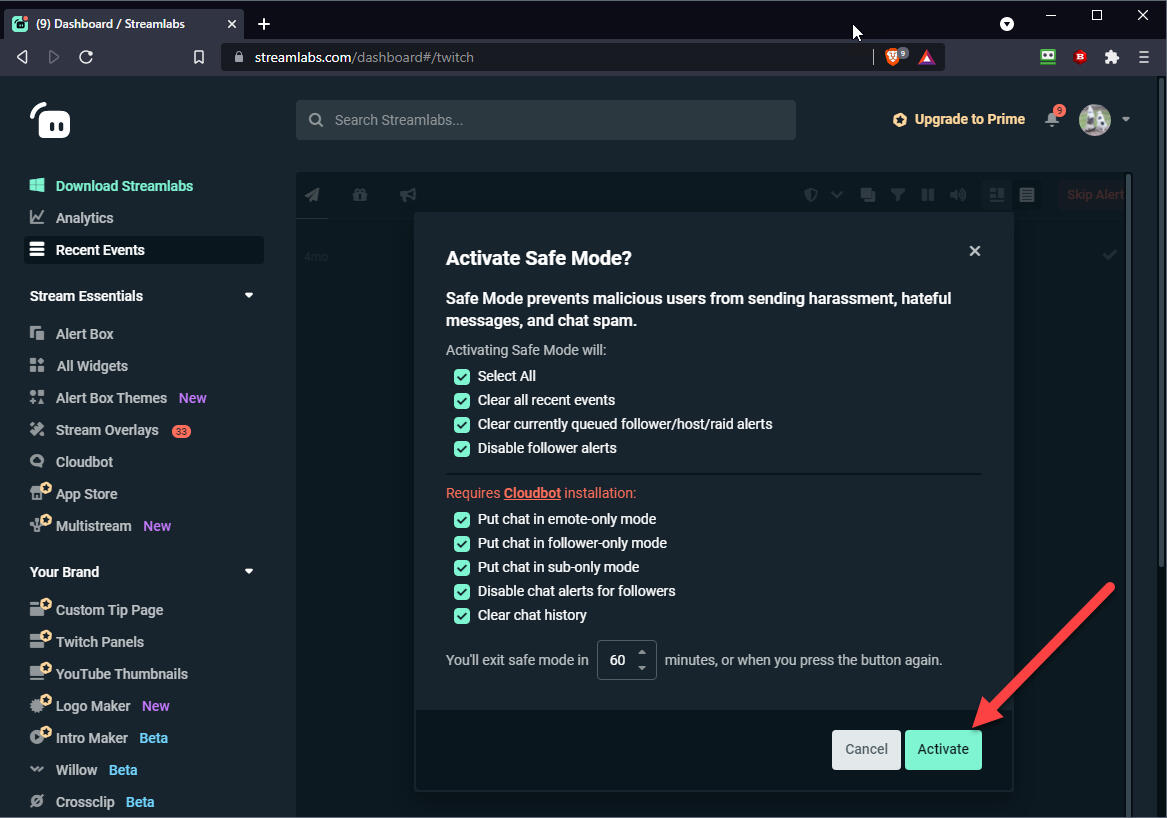This screenshot has width=1167, height=818.
Task: Click the Streamlabs logo icon
Action: point(50,120)
